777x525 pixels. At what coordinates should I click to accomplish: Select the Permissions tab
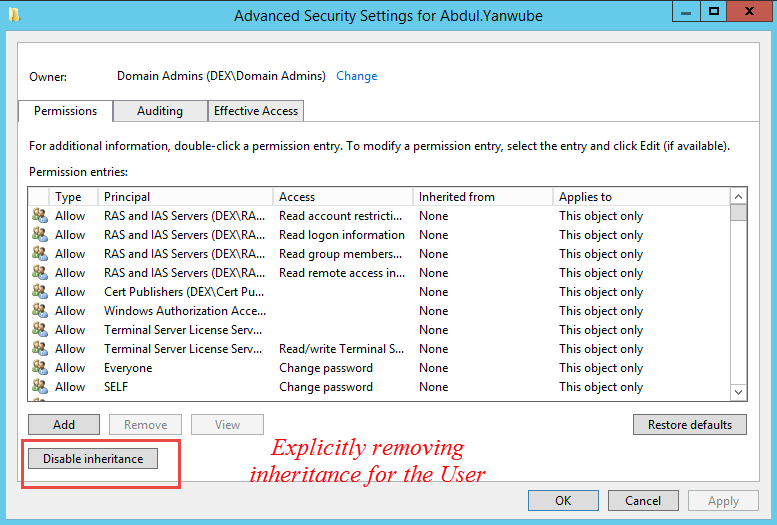66,111
